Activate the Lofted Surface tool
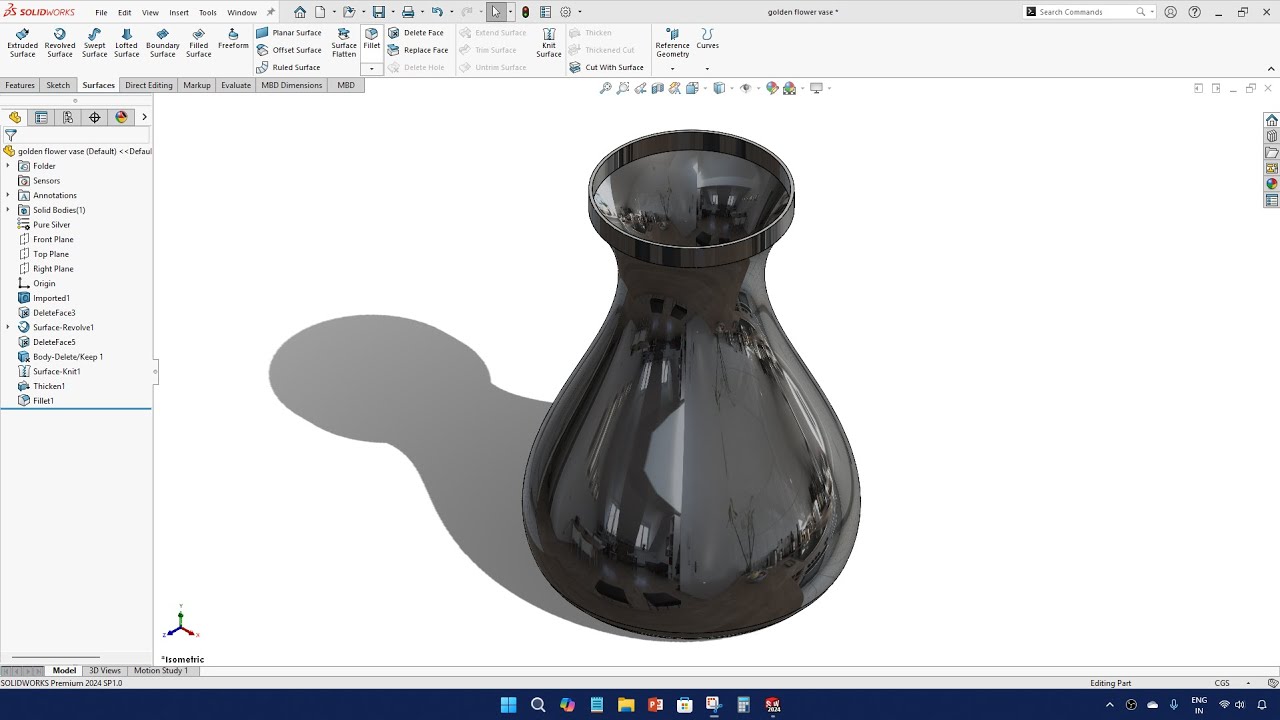Viewport: 1280px width, 720px height. pos(126,43)
